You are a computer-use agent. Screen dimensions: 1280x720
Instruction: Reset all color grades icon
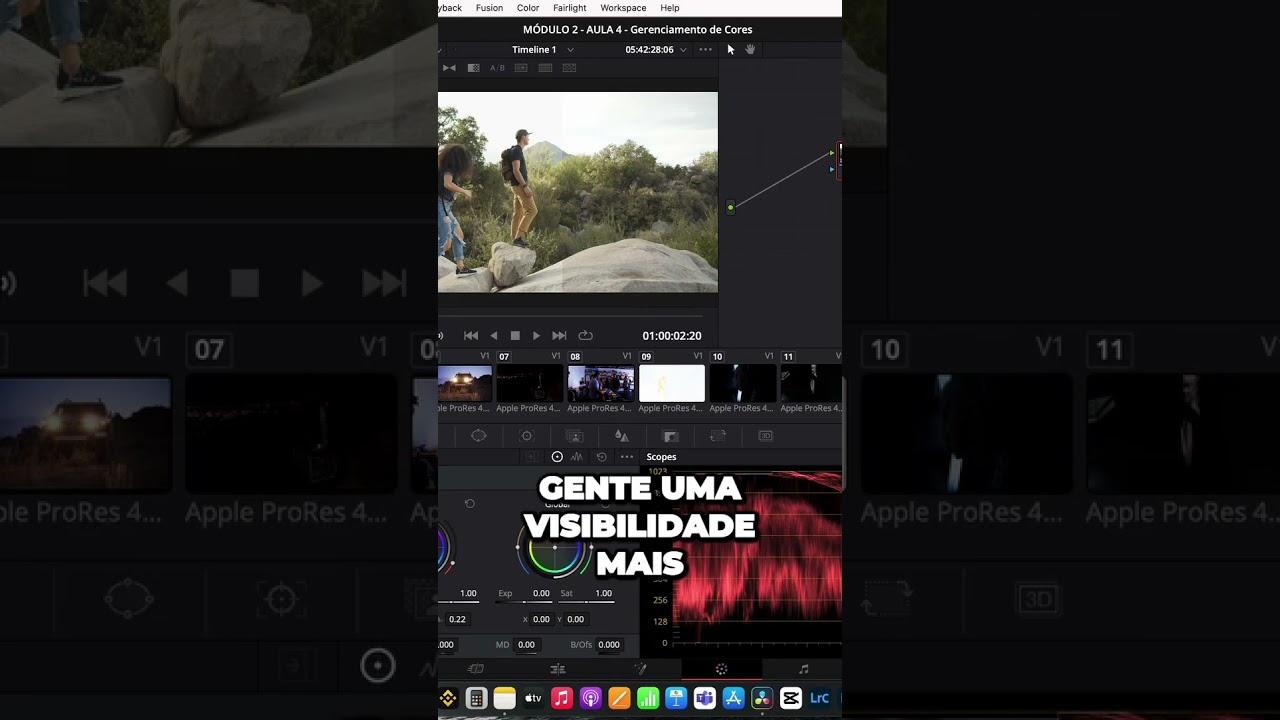[x=601, y=457]
